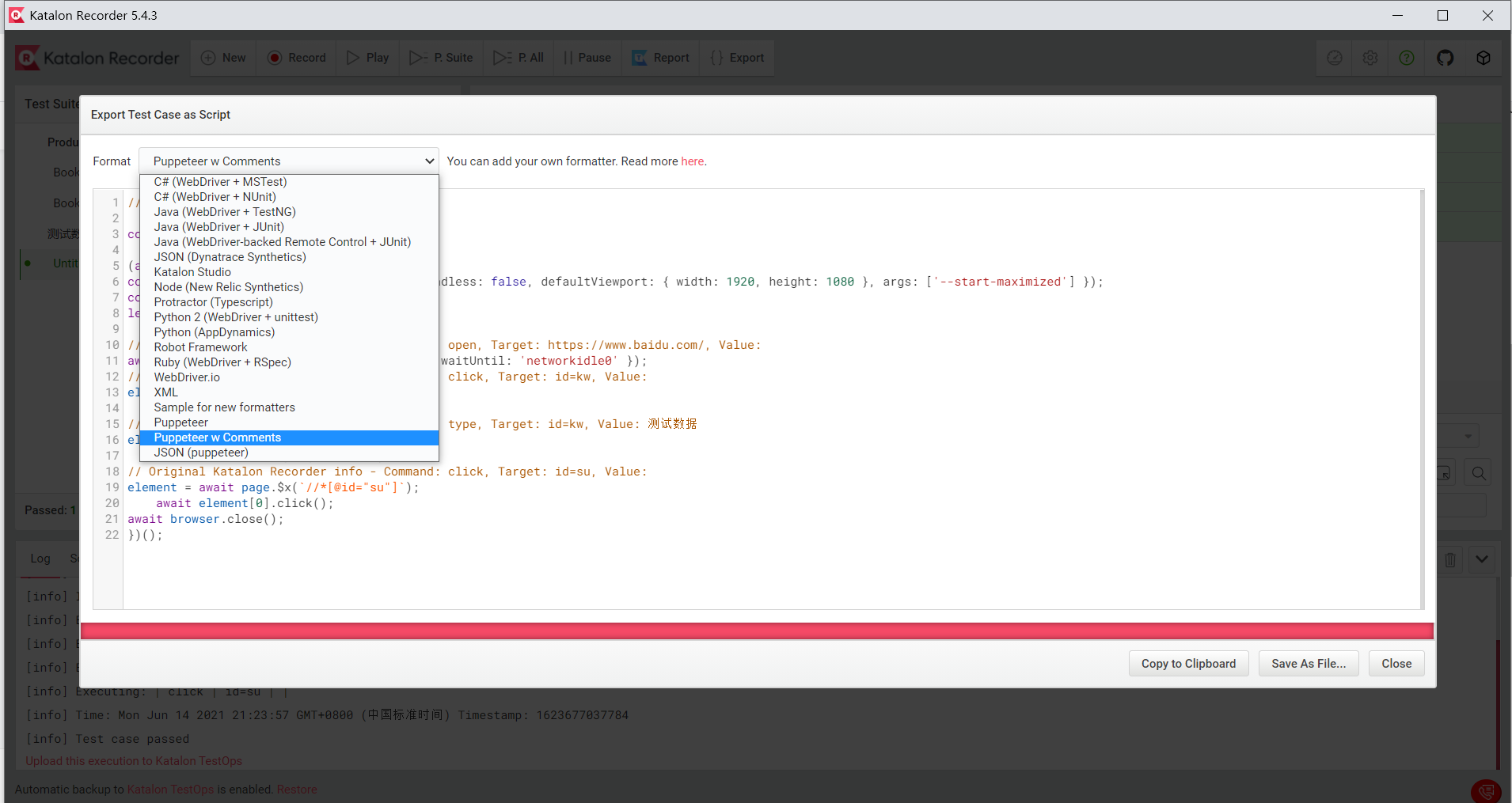Screen dimensions: 1512x803
Task: Click the magnifier search icon
Action: click(1479, 473)
